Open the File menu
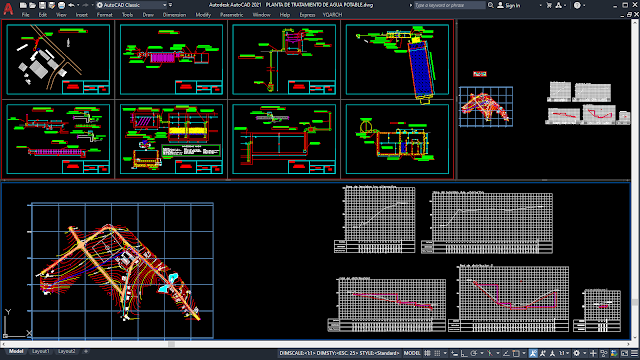Viewport: 640px width, 360px height. coord(25,15)
